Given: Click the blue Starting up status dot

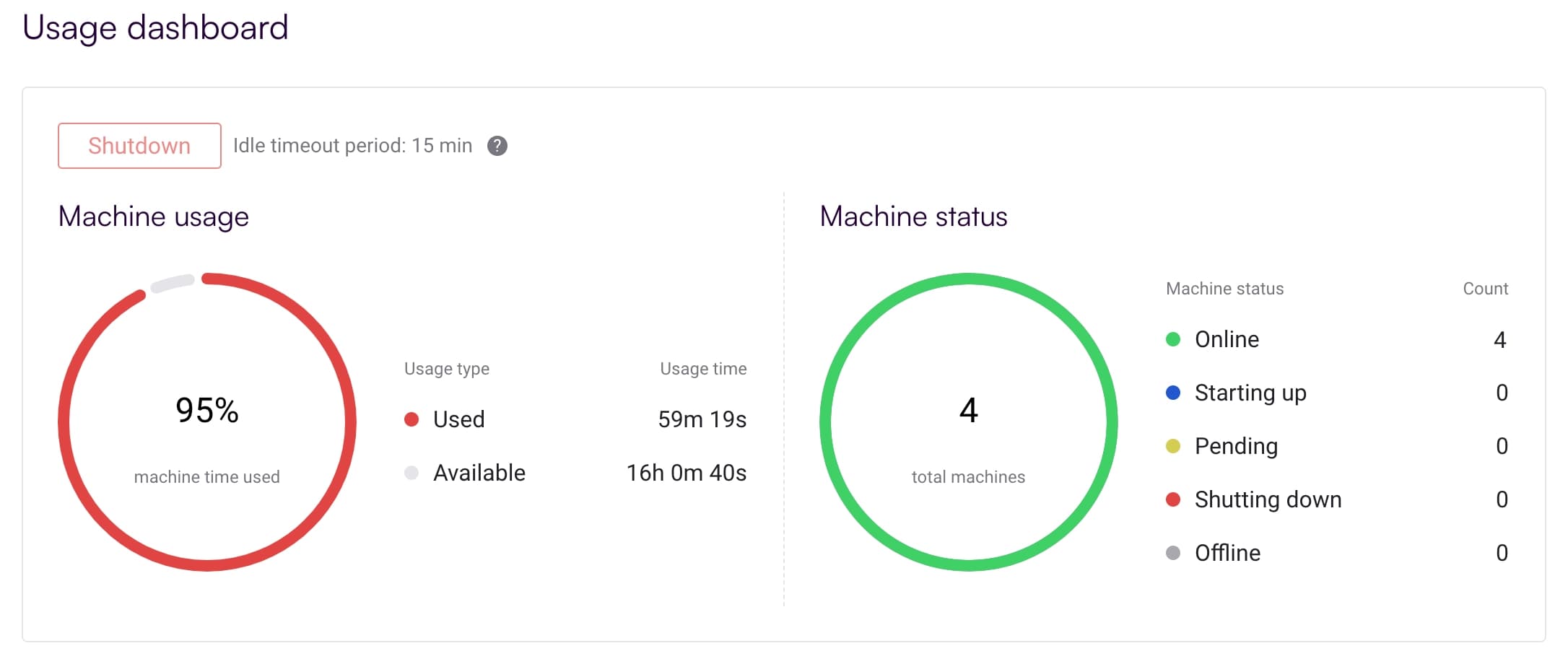Looking at the screenshot, I should point(1173,393).
